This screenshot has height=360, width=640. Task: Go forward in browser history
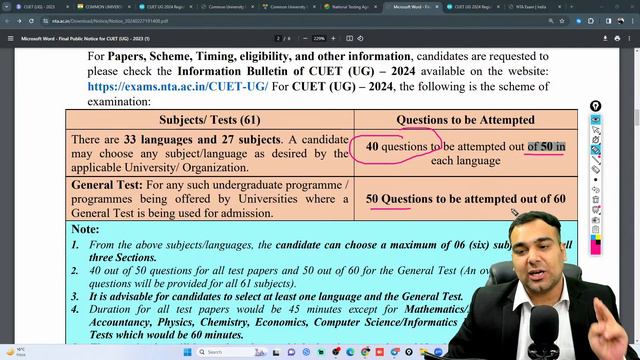pos(19,21)
